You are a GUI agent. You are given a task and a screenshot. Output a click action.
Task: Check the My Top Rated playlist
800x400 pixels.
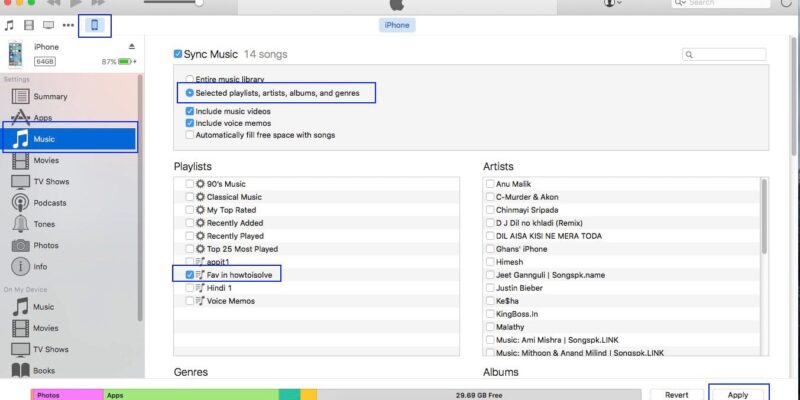click(189, 210)
